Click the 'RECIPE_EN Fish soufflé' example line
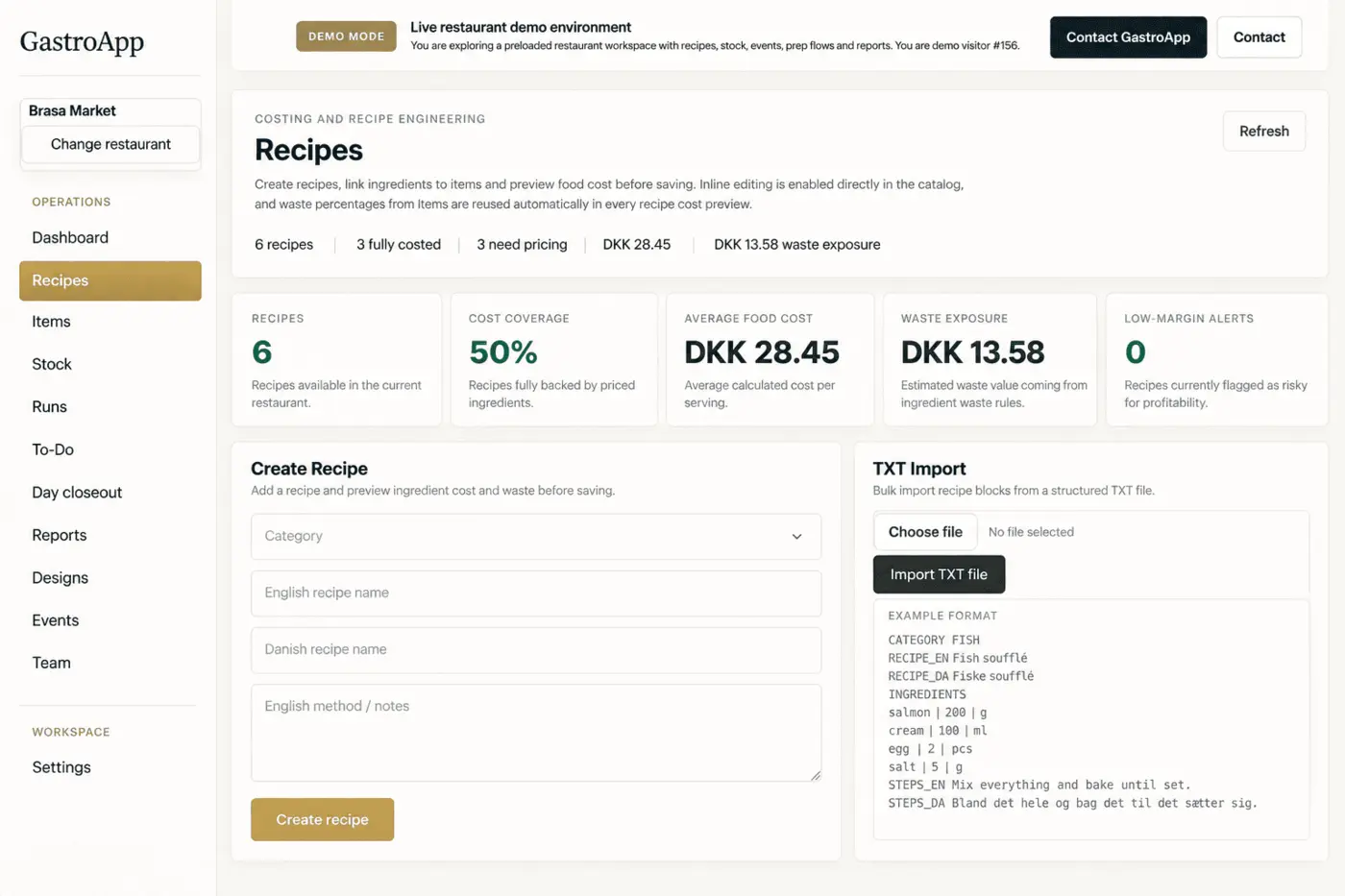 pyautogui.click(x=958, y=658)
